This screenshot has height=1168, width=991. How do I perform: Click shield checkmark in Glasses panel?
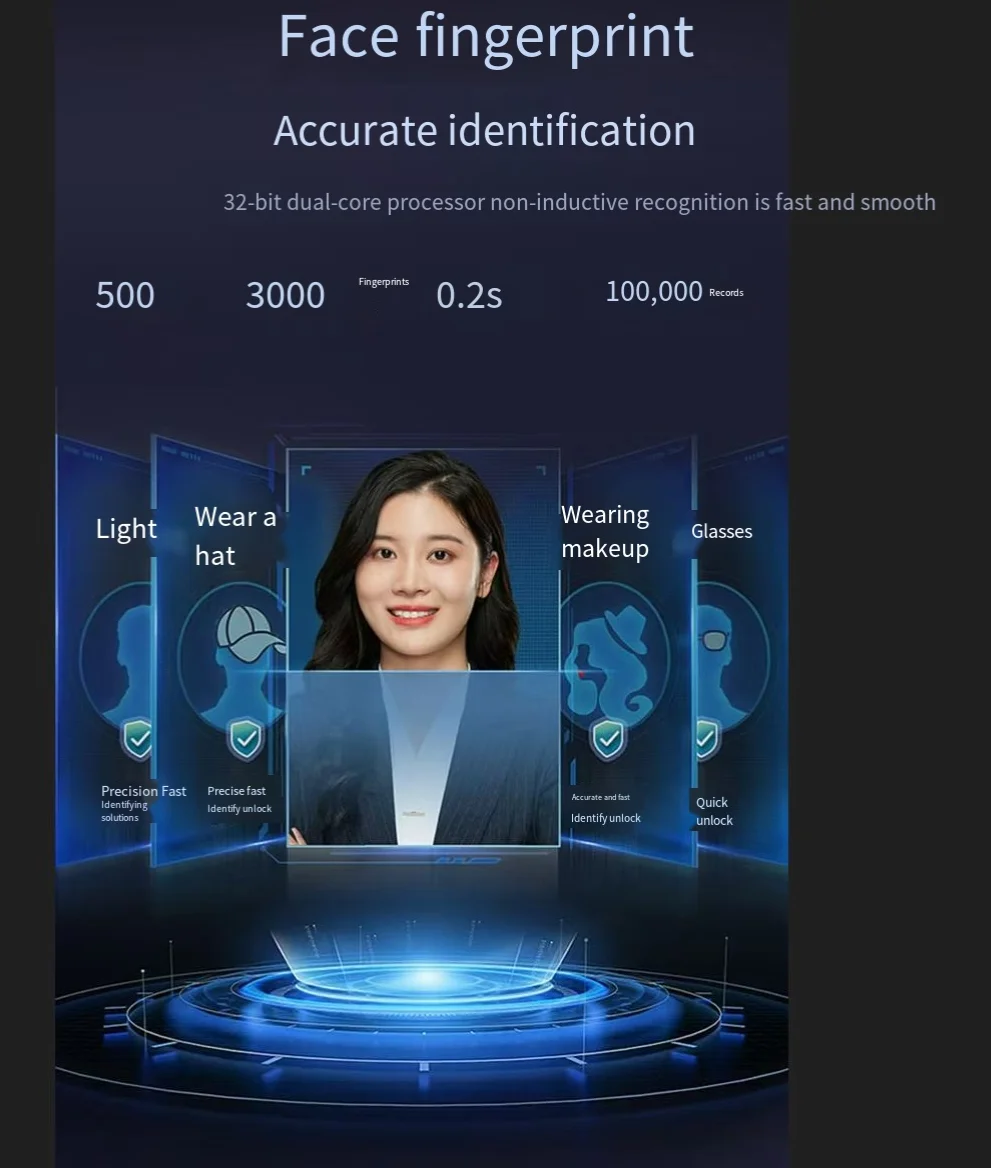707,738
